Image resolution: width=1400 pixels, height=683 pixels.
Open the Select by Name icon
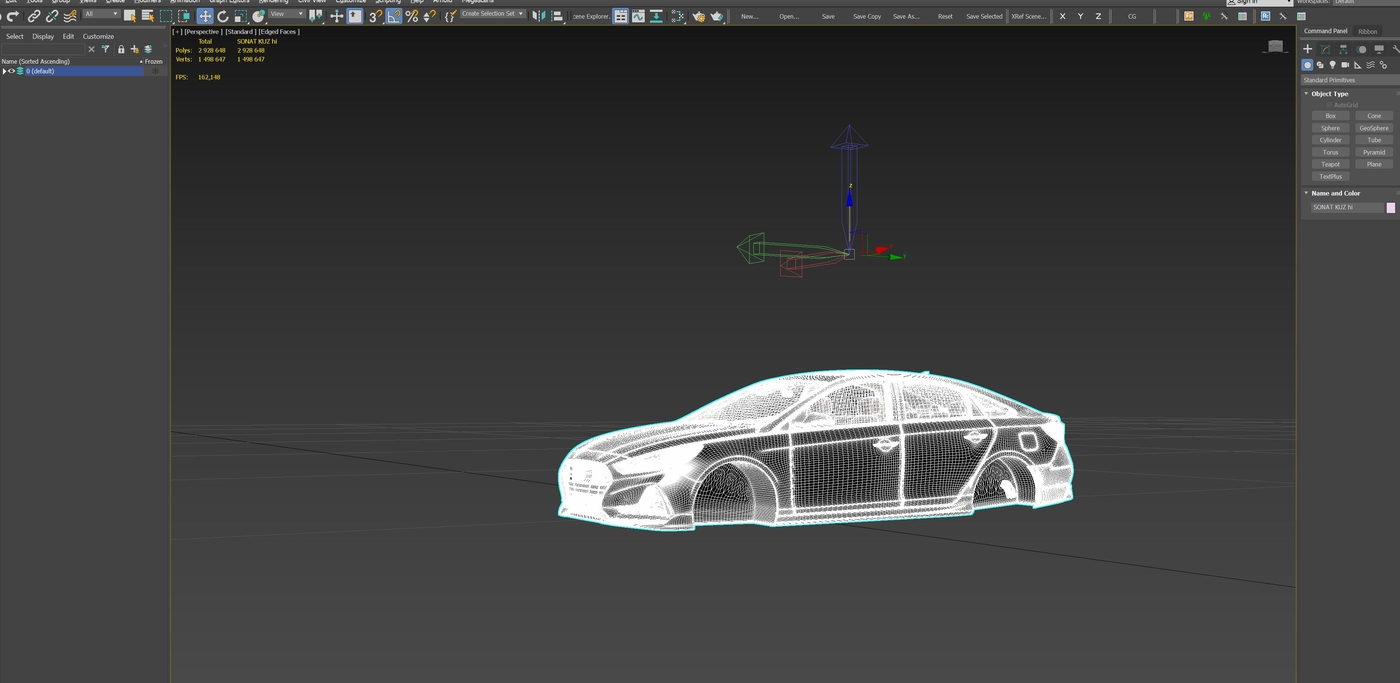pyautogui.click(x=148, y=16)
